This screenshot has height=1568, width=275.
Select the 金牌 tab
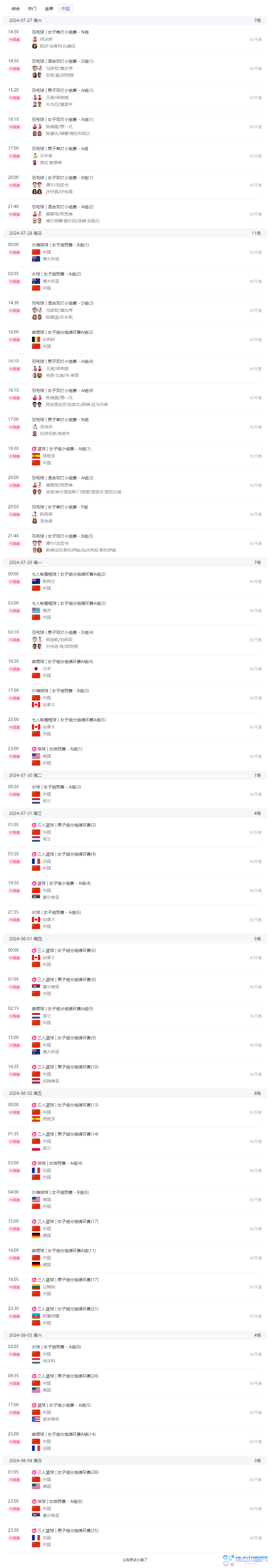(x=49, y=9)
